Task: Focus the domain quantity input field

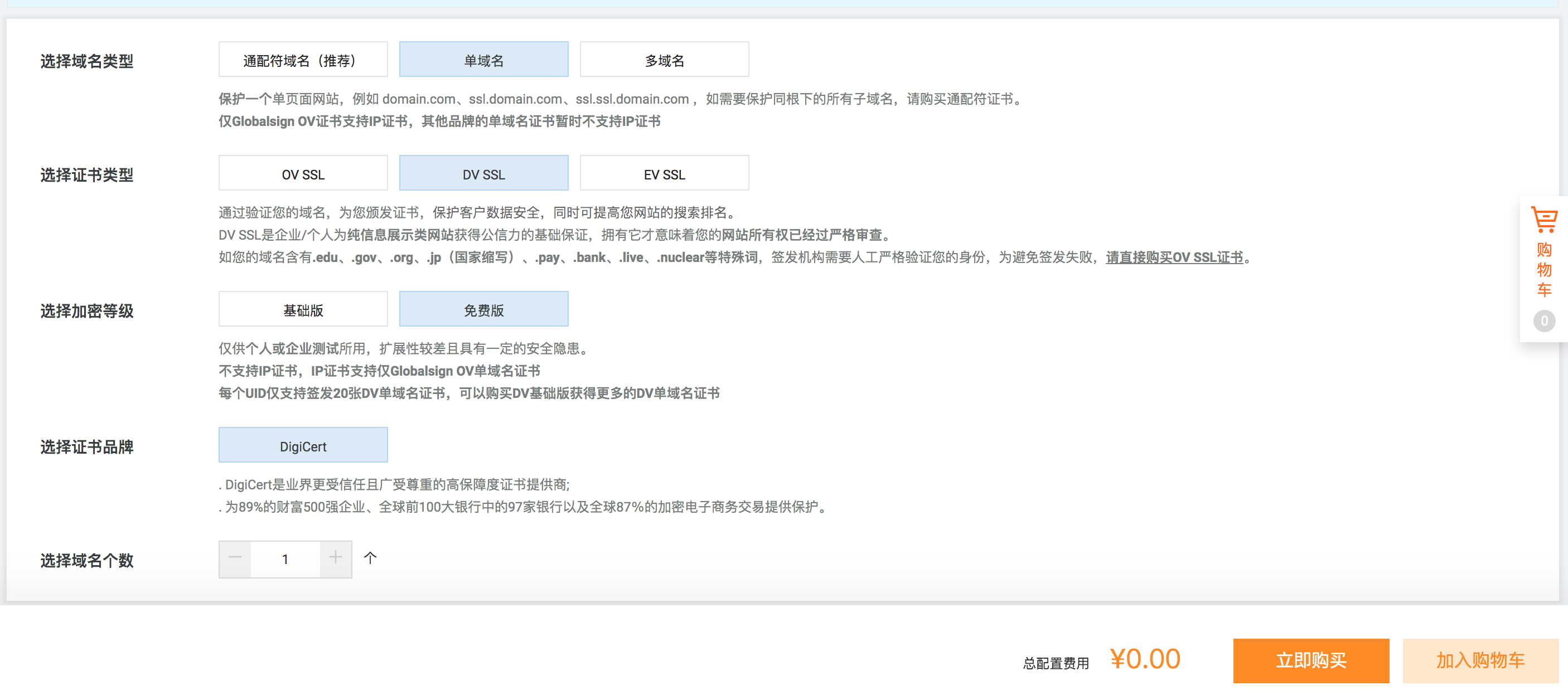Action: click(x=285, y=559)
